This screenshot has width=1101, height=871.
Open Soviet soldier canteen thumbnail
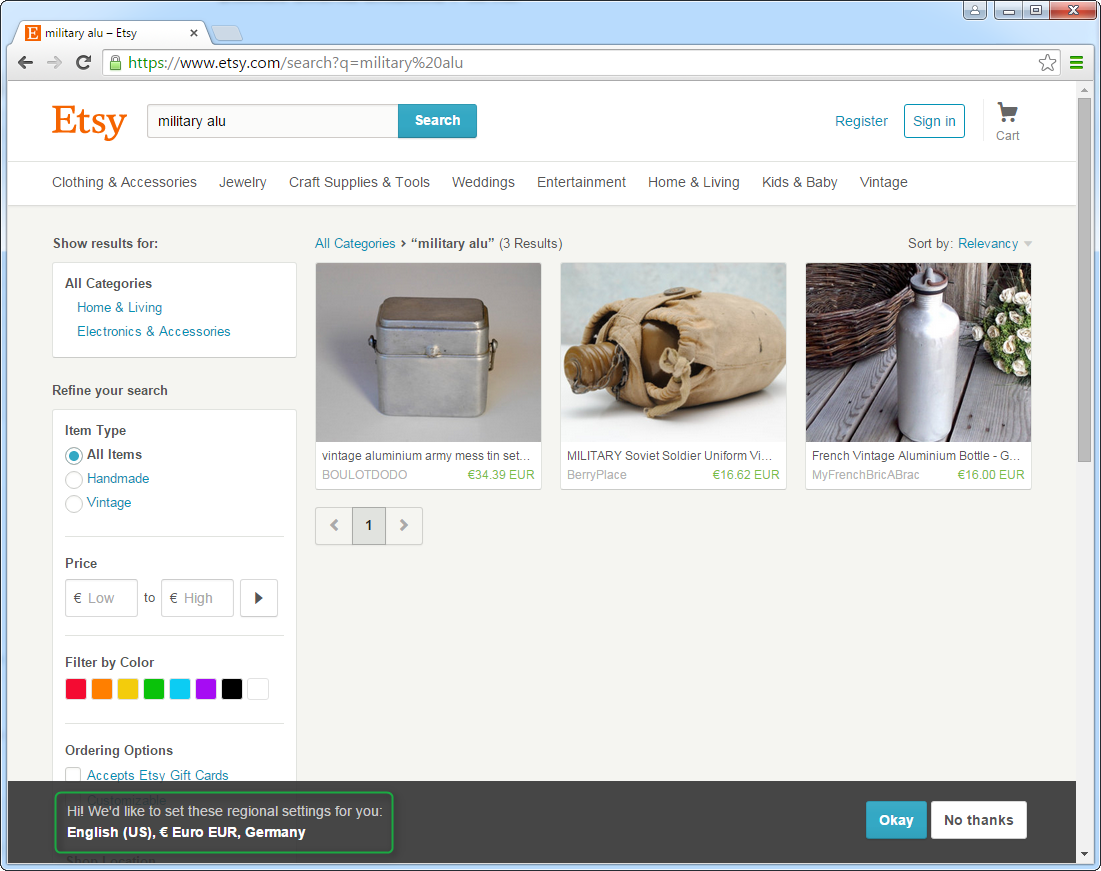(x=673, y=353)
